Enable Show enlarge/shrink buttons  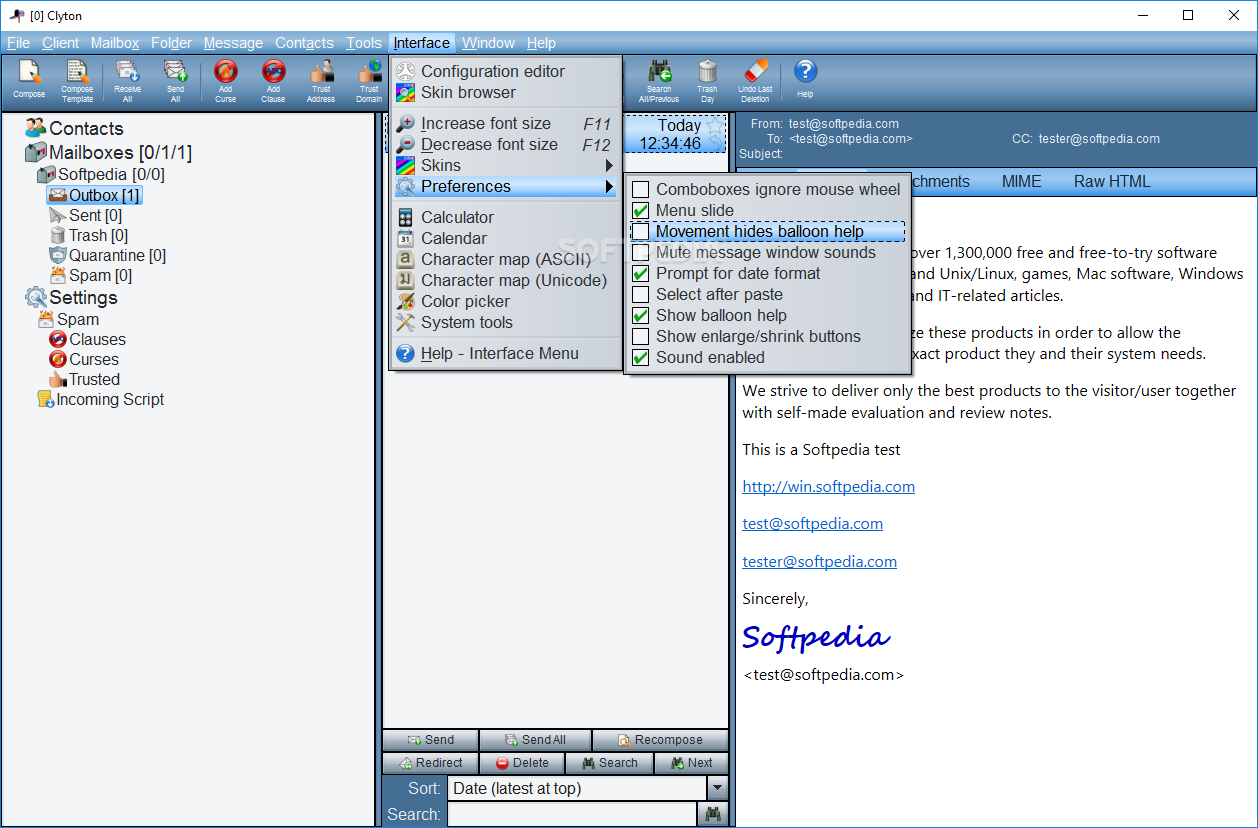[x=765, y=336]
